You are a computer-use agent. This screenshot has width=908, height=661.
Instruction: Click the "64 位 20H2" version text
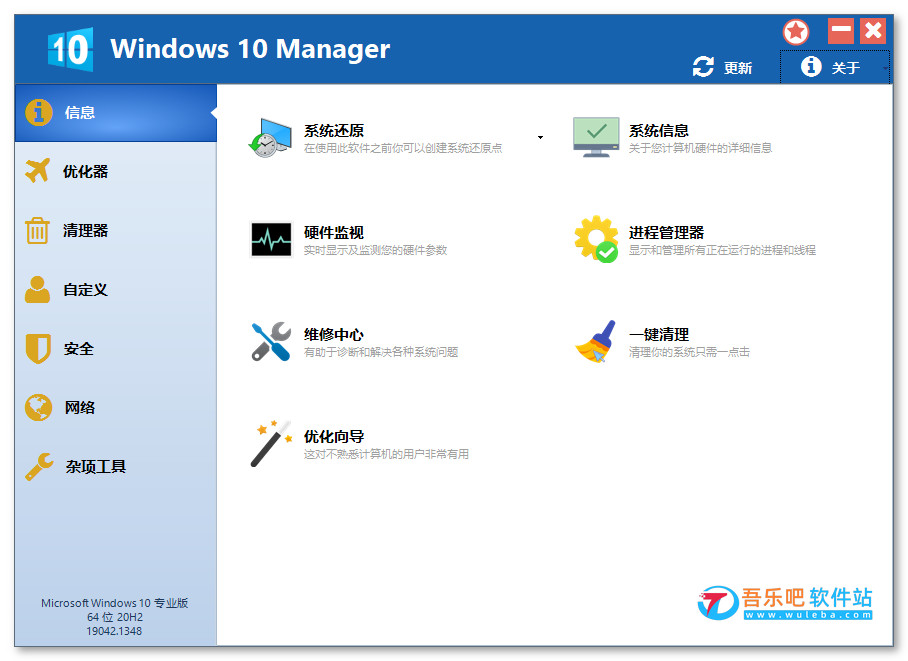tap(115, 617)
